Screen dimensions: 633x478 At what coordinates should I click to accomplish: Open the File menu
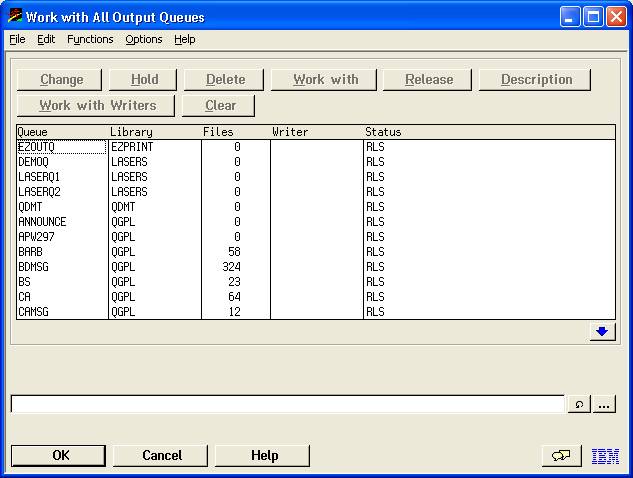tap(17, 39)
